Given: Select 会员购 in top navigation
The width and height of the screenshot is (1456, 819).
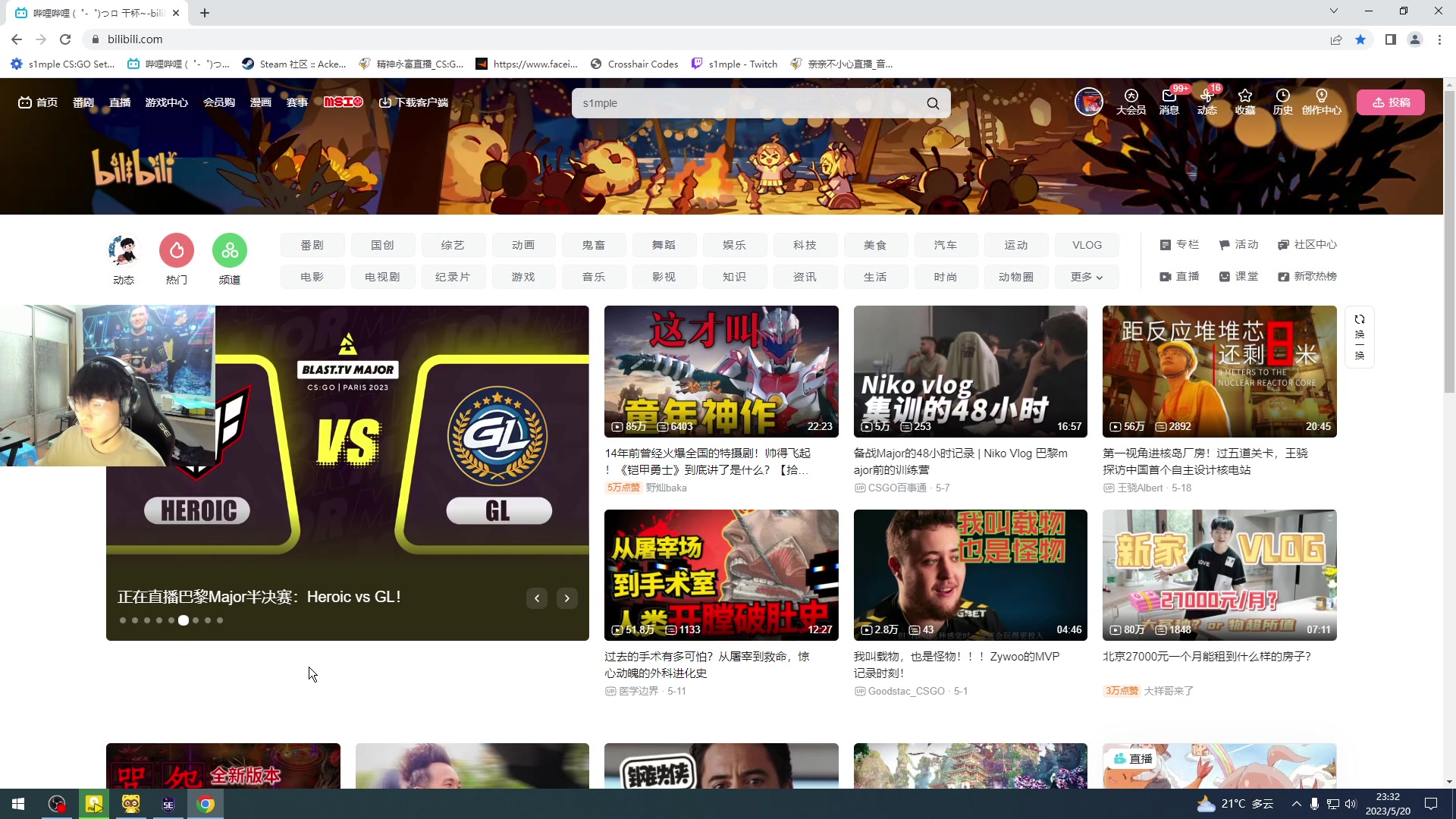Looking at the screenshot, I should click(x=219, y=102).
